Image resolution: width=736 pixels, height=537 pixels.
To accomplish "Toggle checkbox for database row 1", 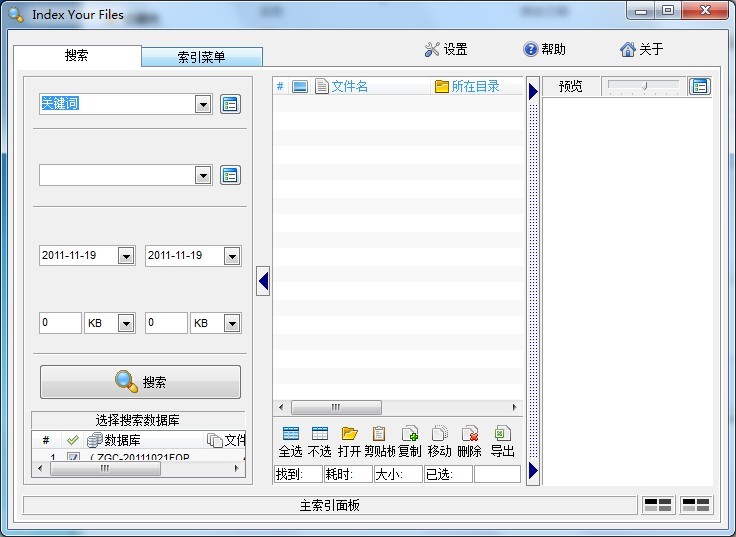I will tap(73, 459).
